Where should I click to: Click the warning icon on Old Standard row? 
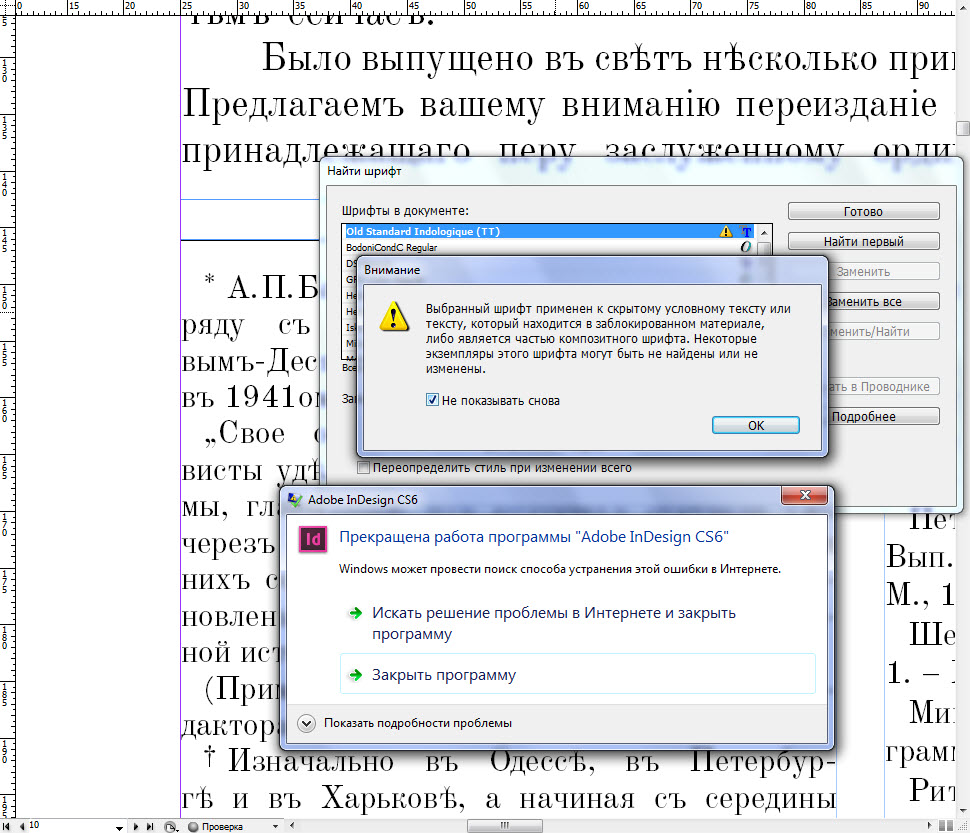[726, 231]
